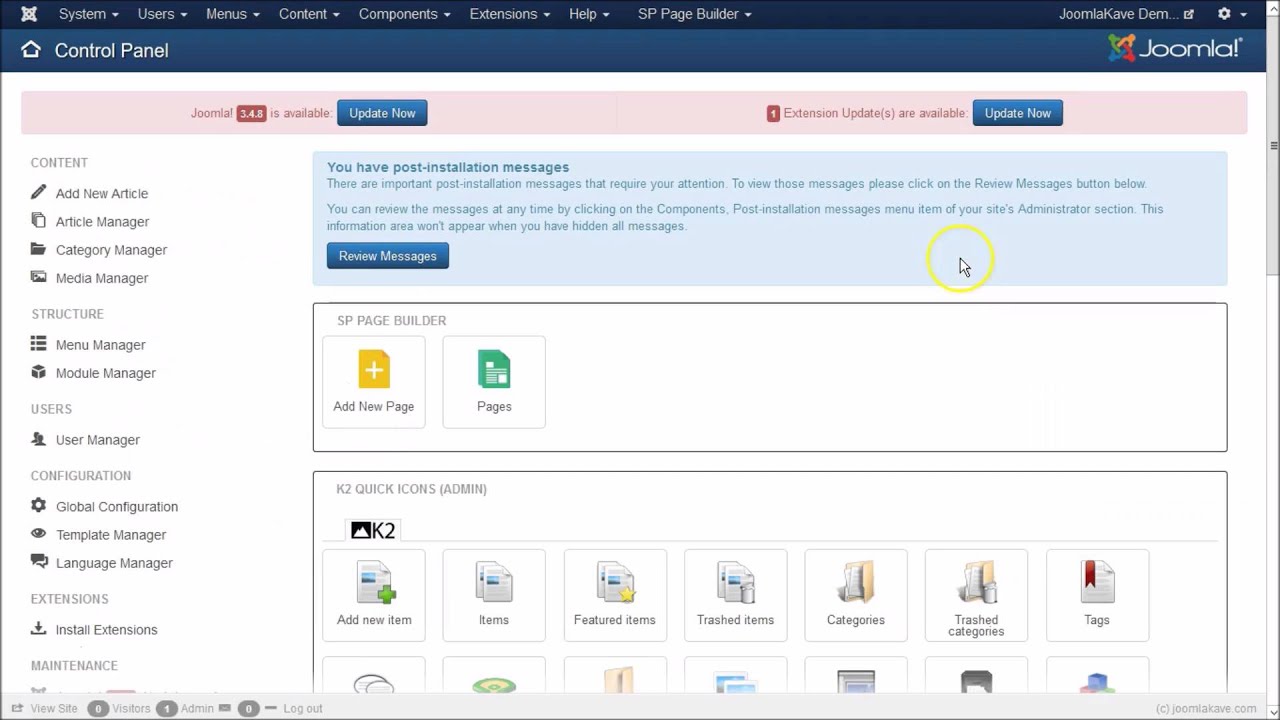
Task: Open the Install Extensions link
Action: pyautogui.click(x=106, y=630)
